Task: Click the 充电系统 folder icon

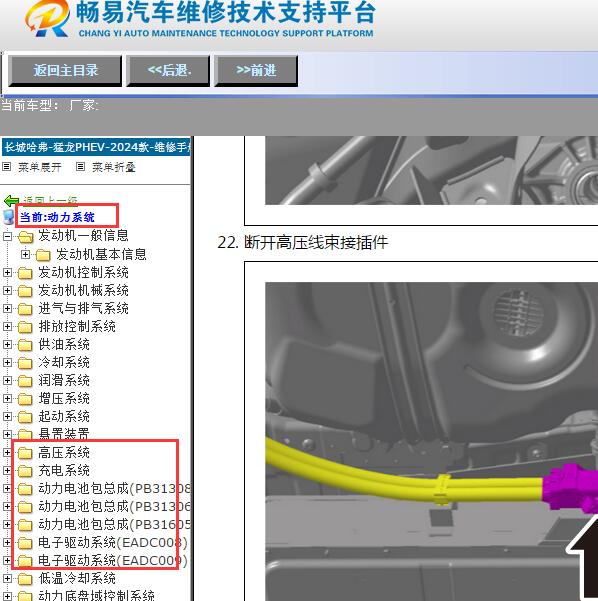Action: (x=25, y=471)
